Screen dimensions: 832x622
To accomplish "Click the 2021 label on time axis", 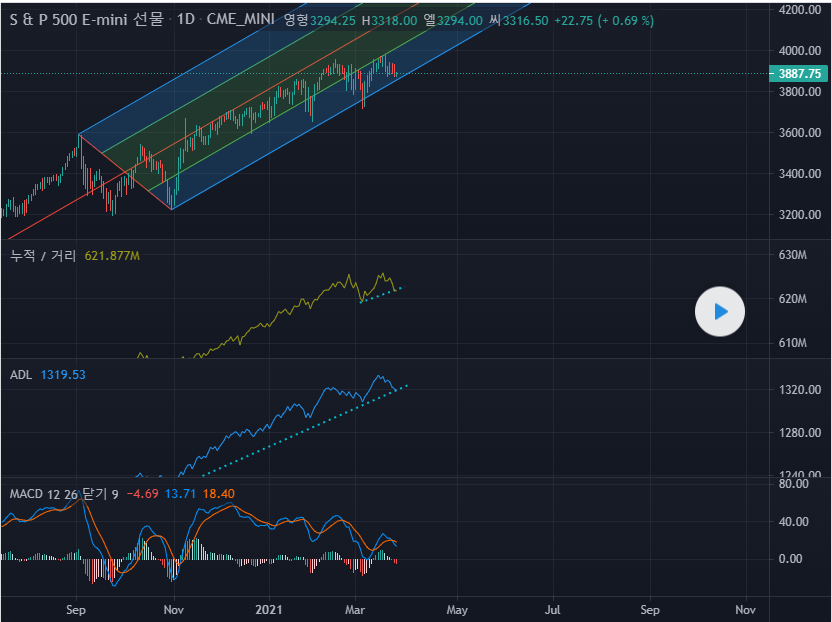I will 269,608.
